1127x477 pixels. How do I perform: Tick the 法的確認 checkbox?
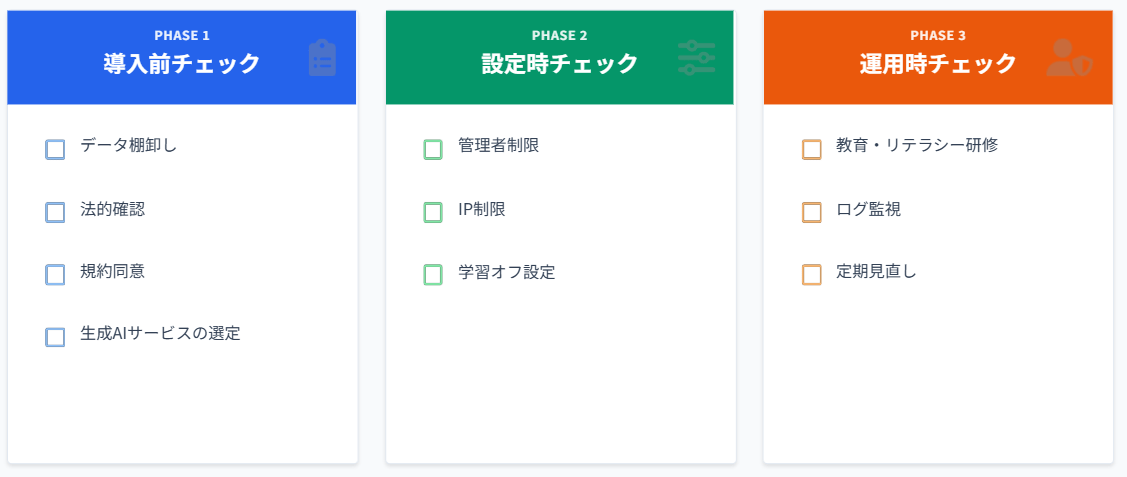(x=56, y=212)
